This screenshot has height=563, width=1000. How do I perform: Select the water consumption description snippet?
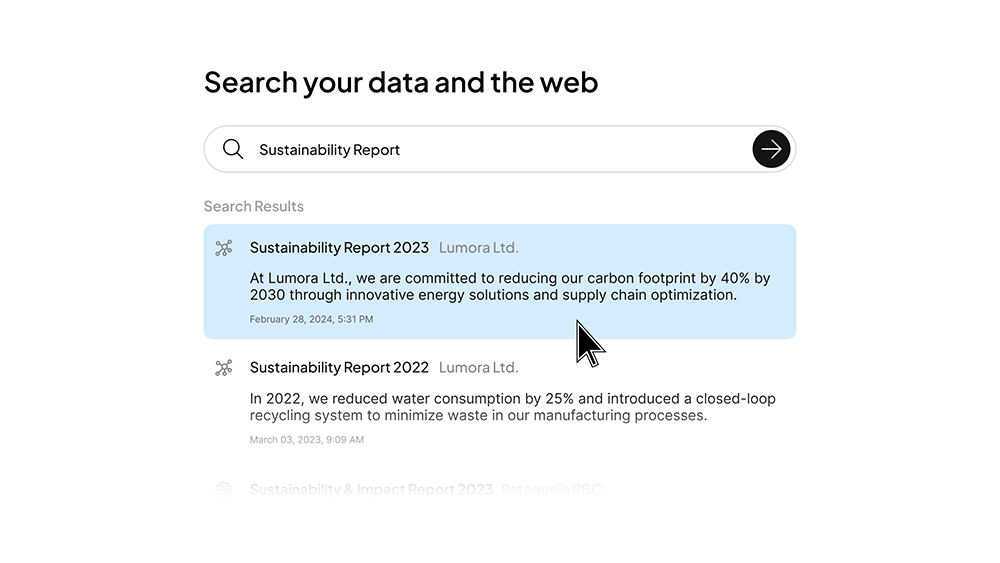[x=513, y=407]
